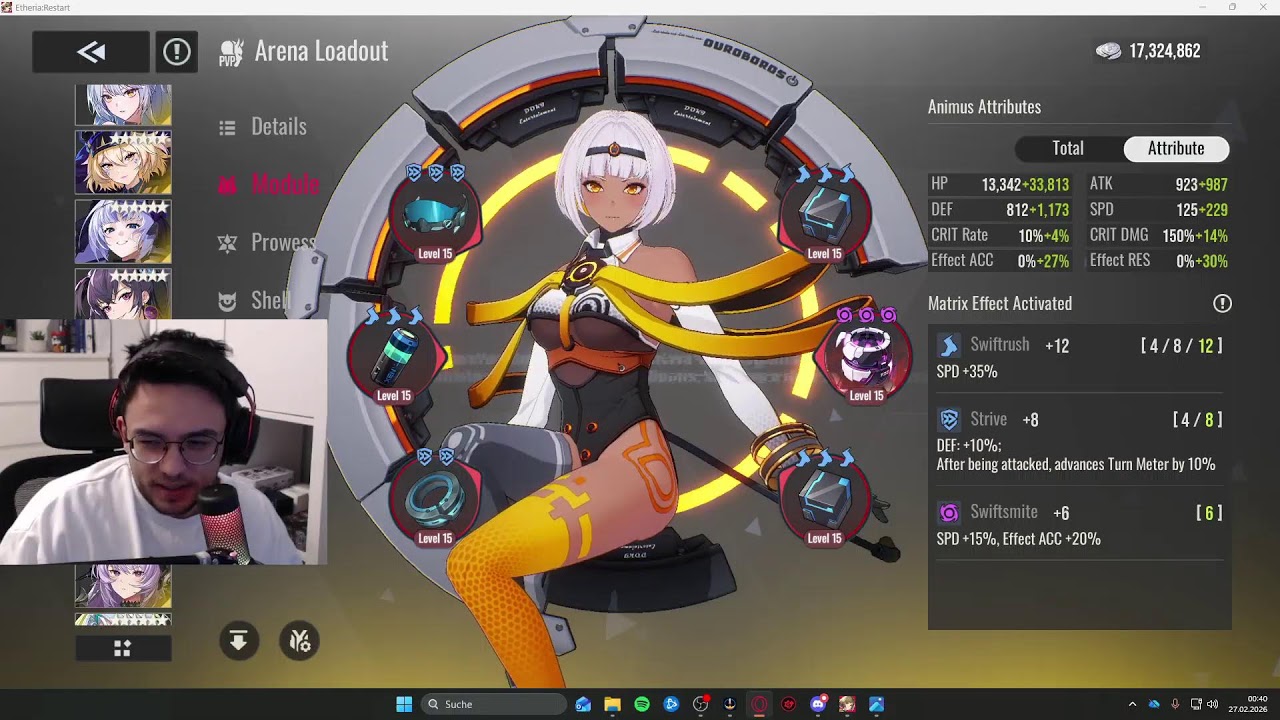Open Discord from the taskbar
Image resolution: width=1280 pixels, height=720 pixels.
[818, 704]
